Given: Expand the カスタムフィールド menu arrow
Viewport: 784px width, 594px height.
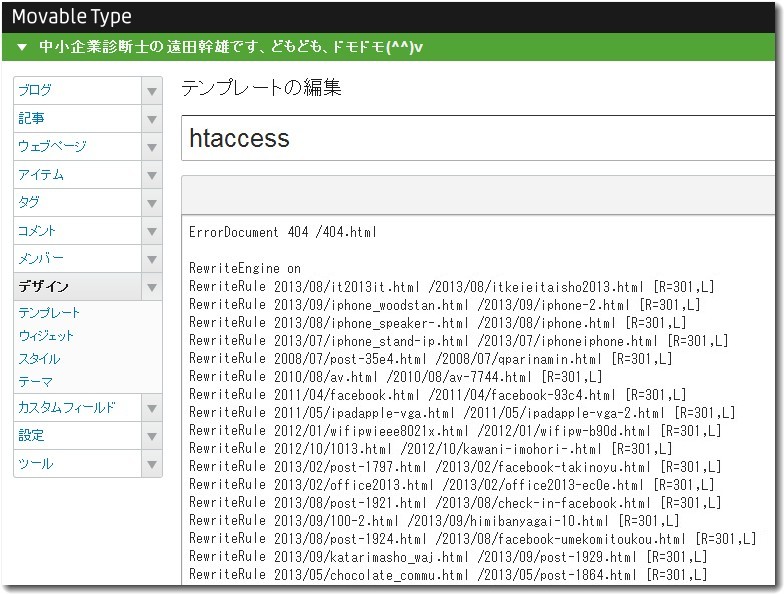Looking at the screenshot, I should [152, 408].
